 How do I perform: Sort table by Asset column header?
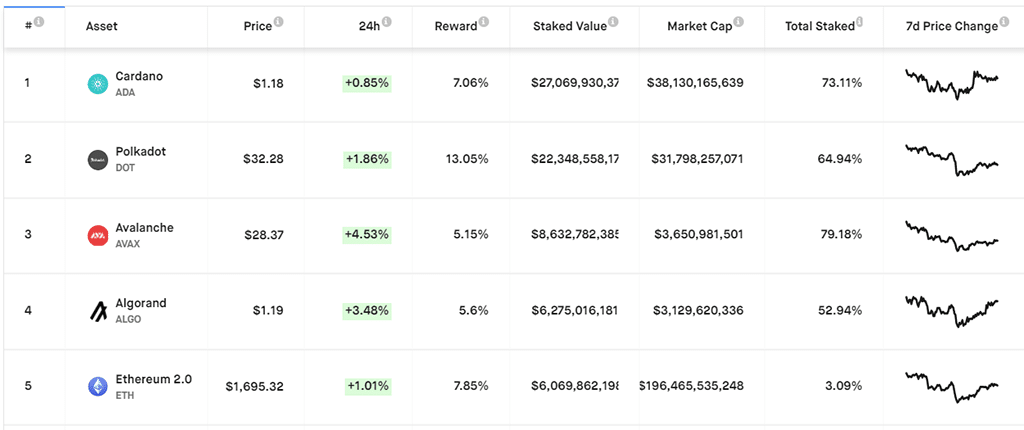click(102, 26)
